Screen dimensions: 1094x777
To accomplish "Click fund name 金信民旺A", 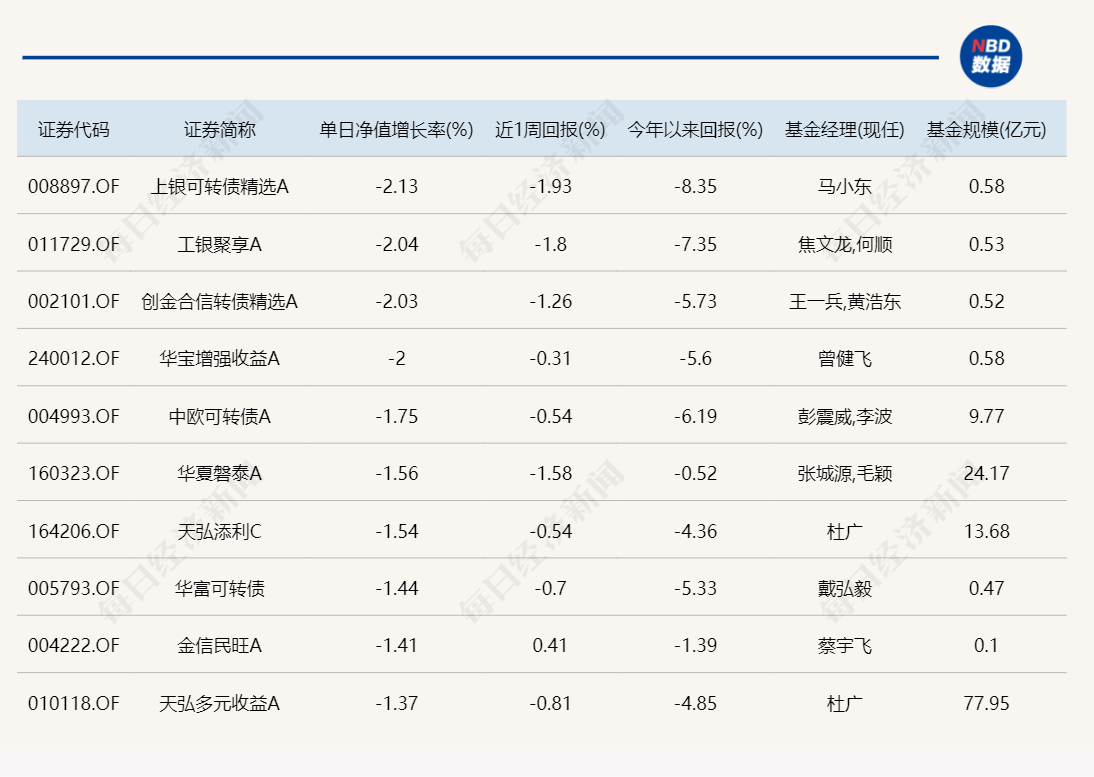I will (x=220, y=646).
